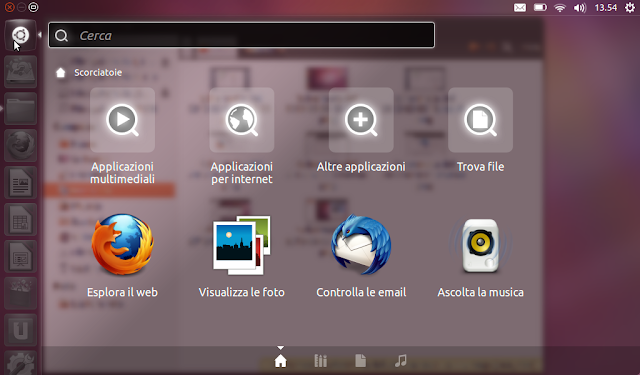Open Altre applicazioni shortcut

(x=361, y=131)
